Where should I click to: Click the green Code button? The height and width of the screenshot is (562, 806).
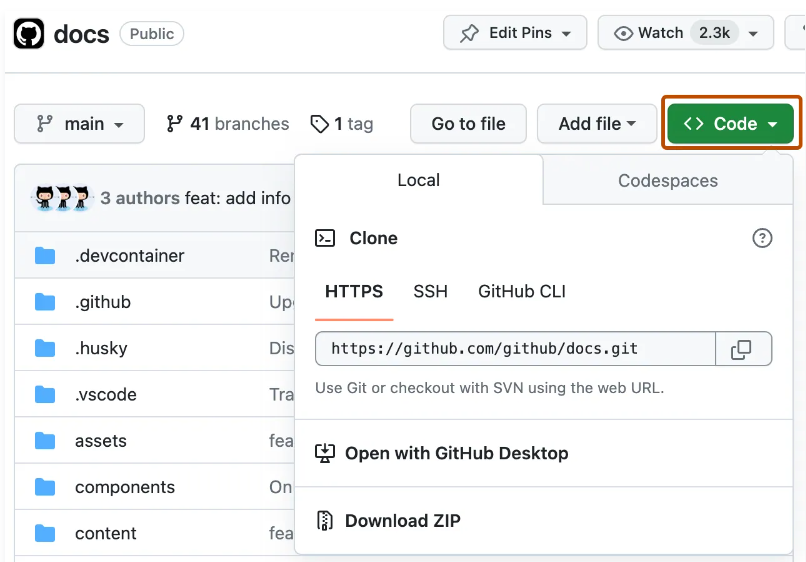tap(730, 123)
